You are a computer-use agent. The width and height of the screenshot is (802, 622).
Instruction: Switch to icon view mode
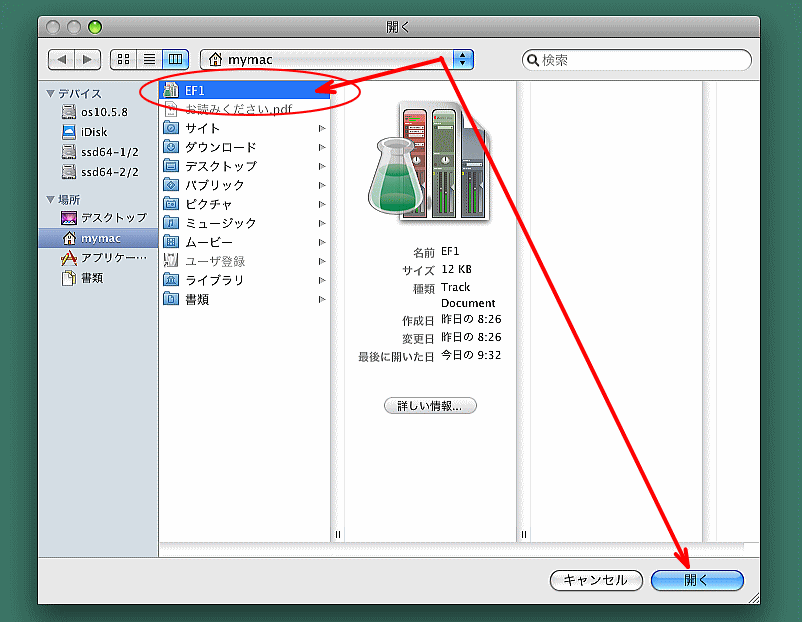click(124, 60)
